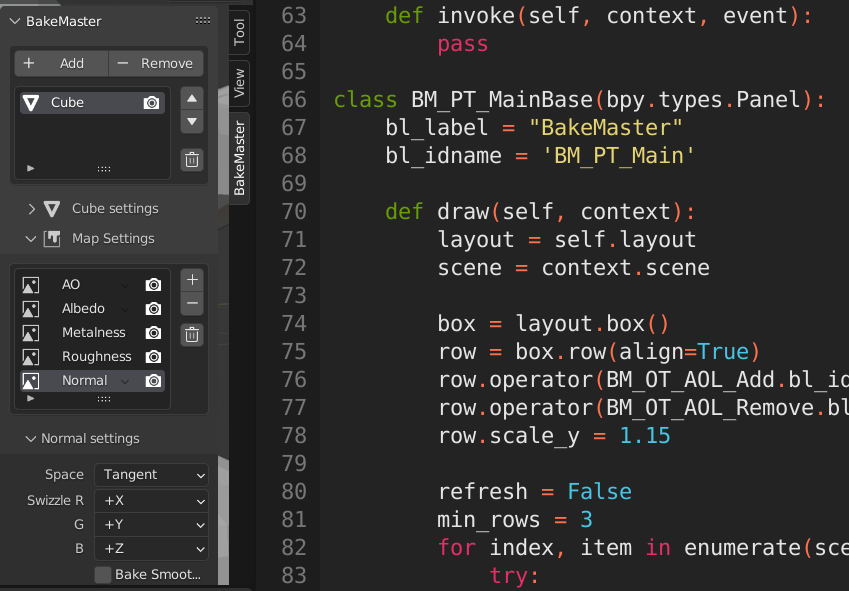
Task: Click the 1.15 value on line 78
Action: (644, 436)
